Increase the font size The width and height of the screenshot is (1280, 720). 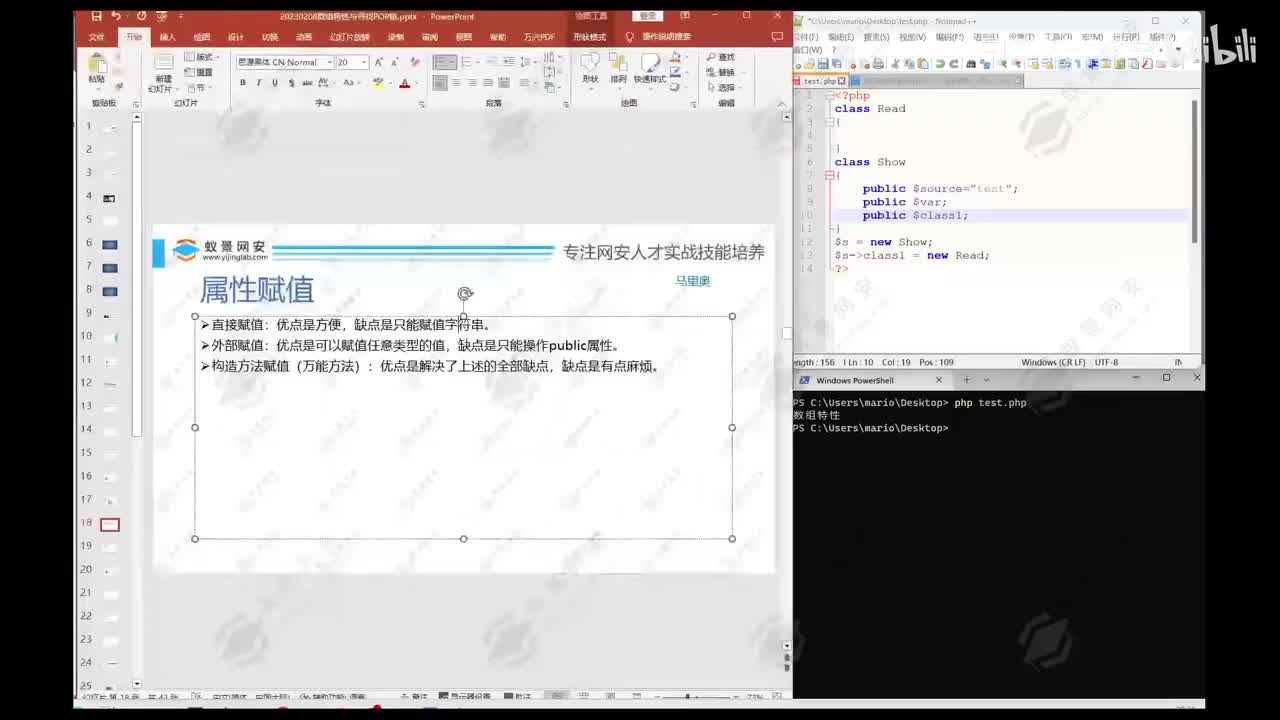click(378, 62)
